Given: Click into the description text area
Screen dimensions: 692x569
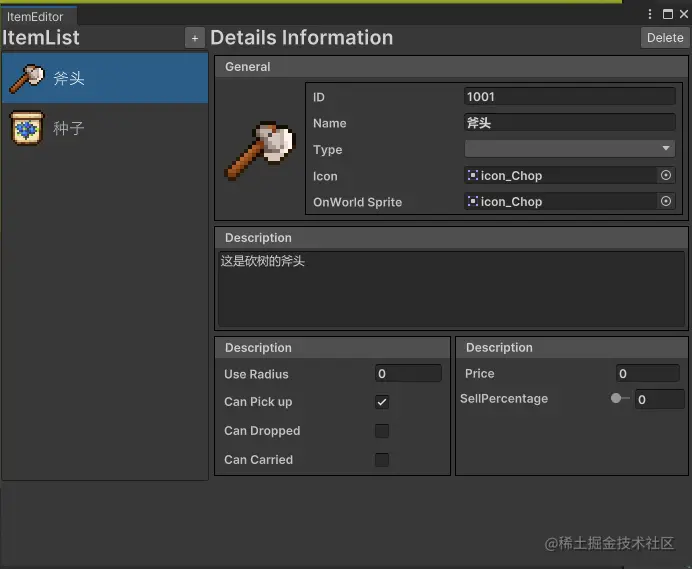Looking at the screenshot, I should click(x=451, y=289).
